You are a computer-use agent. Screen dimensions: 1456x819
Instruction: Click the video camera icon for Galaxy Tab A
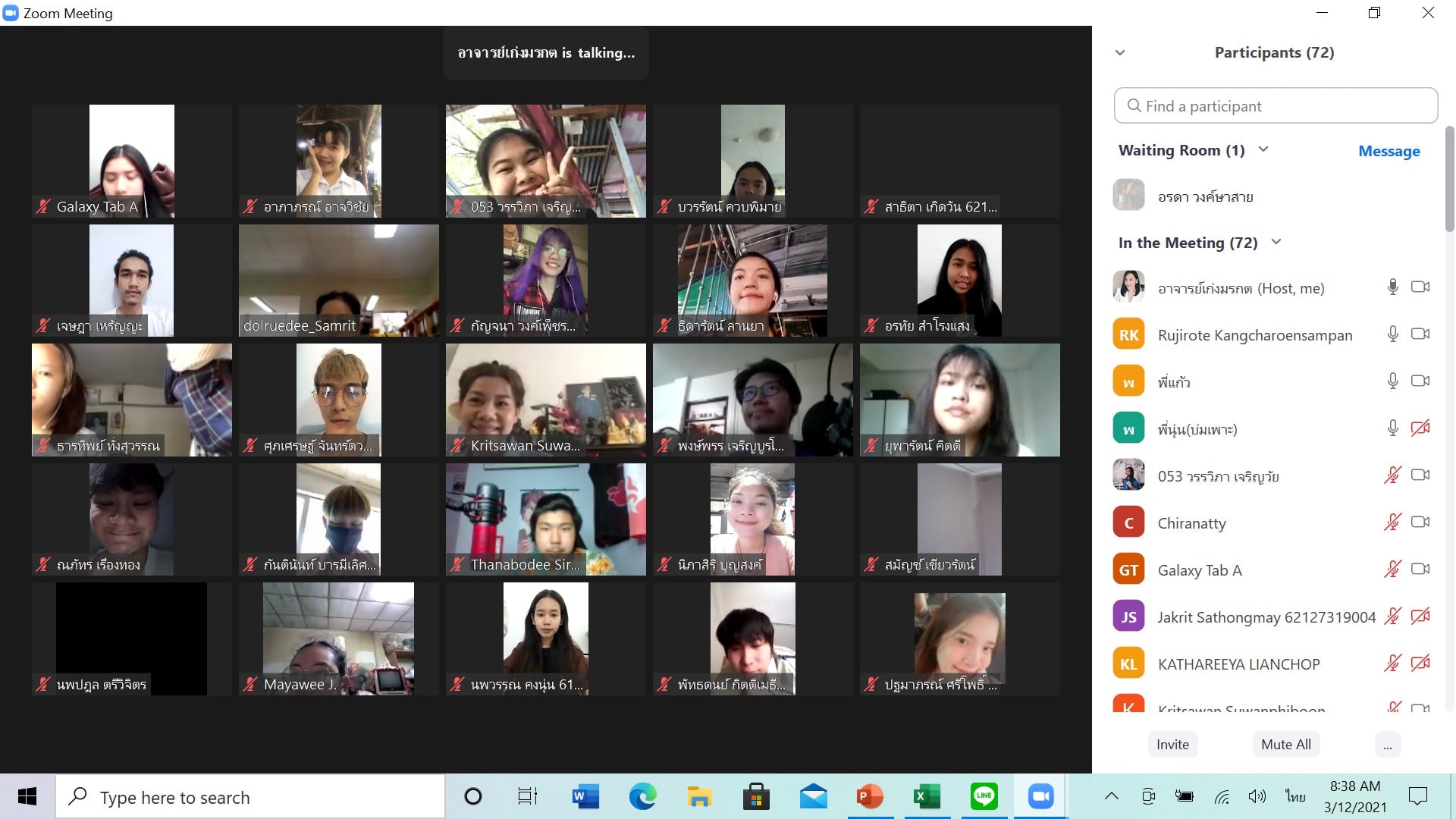click(x=1420, y=569)
